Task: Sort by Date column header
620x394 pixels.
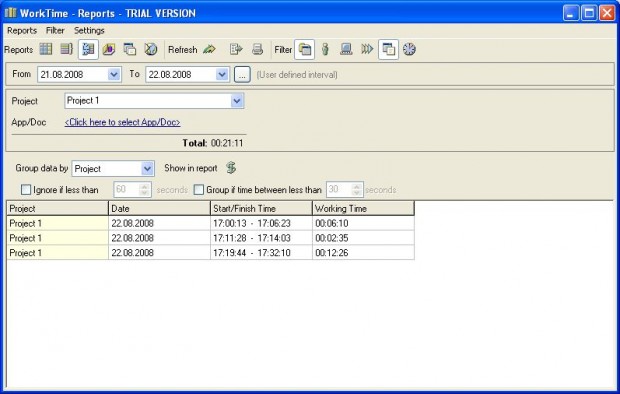Action: 159,208
